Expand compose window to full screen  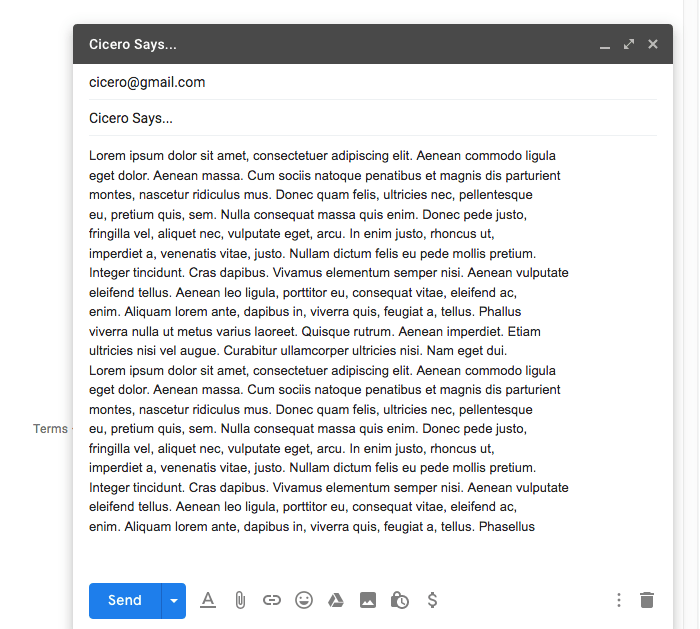tap(629, 44)
